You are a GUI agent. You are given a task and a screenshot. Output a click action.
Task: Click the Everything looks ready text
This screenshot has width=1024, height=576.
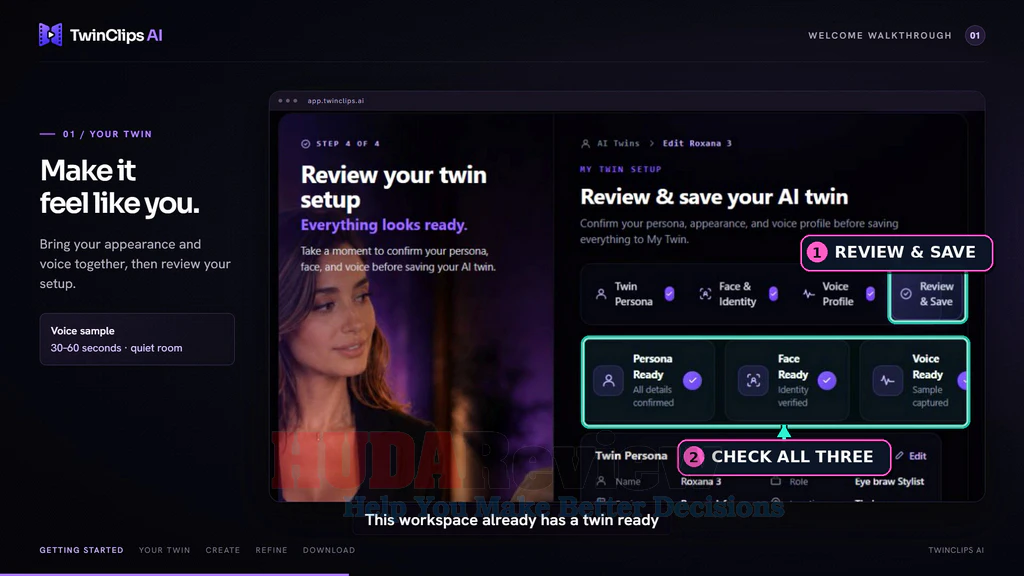pos(384,225)
